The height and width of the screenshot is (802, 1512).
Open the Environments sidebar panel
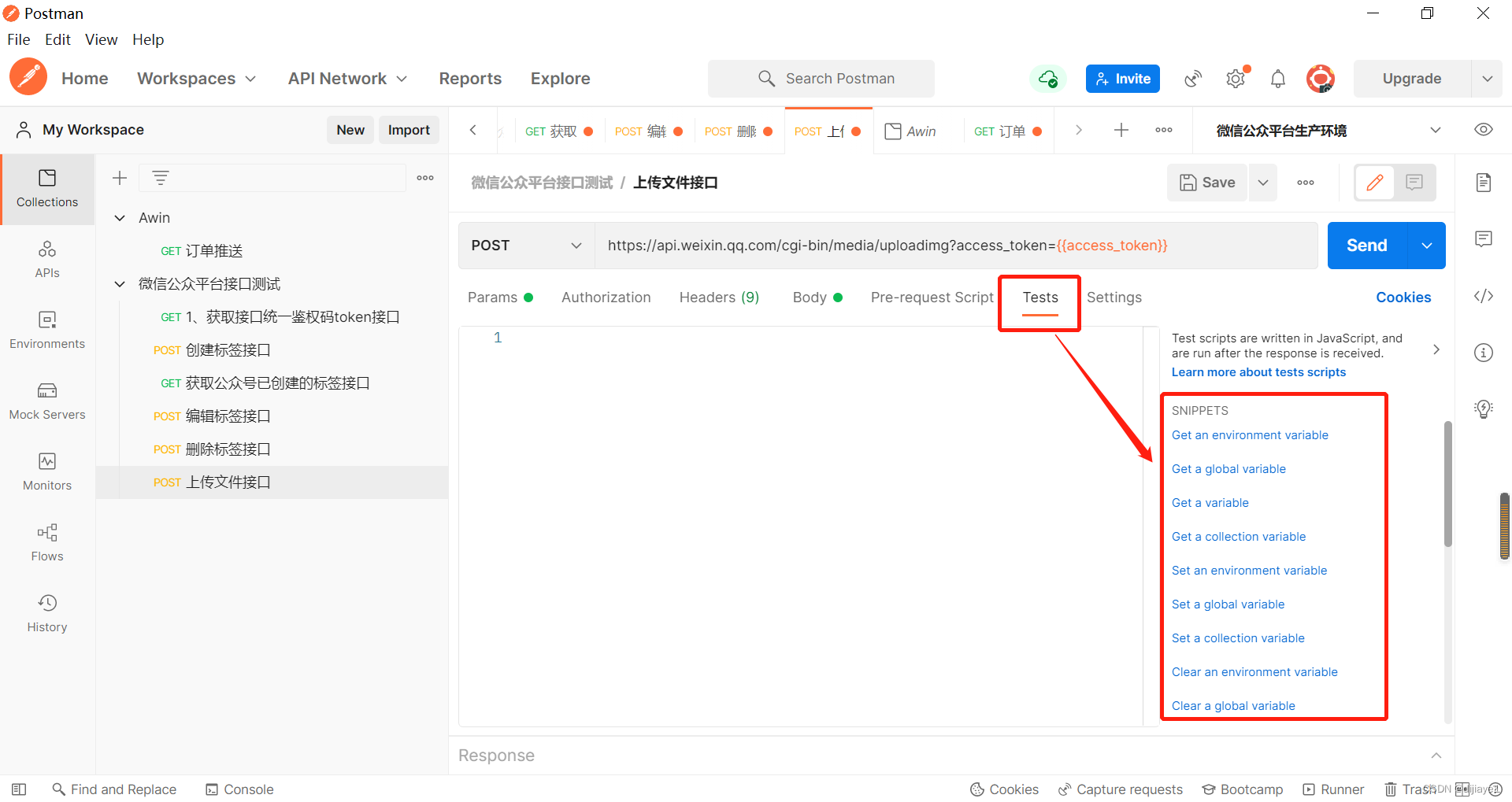47,331
